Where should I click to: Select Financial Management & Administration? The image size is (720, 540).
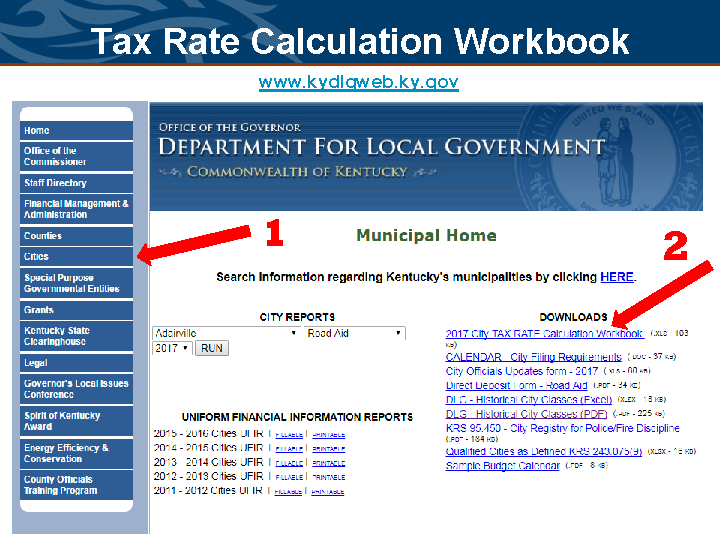point(76,209)
